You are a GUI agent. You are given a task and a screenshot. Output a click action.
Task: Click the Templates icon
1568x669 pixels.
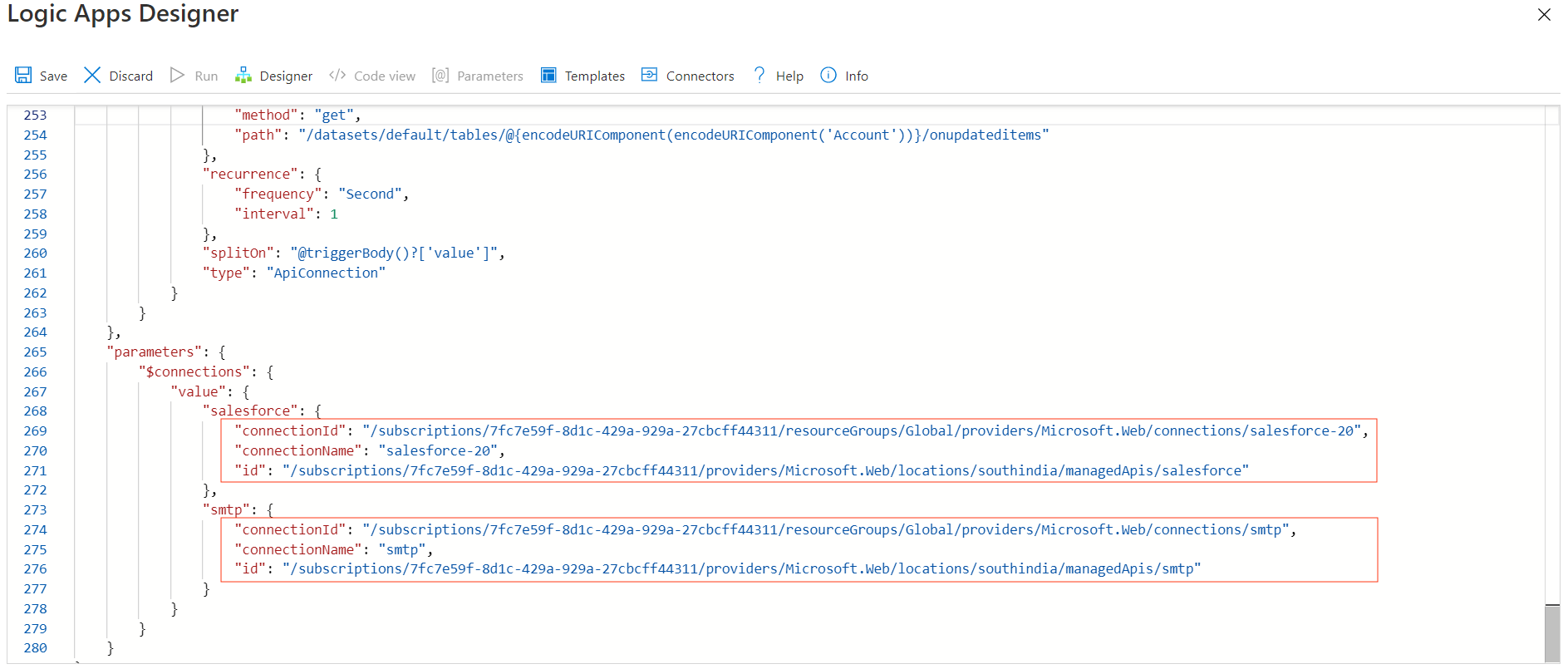click(548, 76)
